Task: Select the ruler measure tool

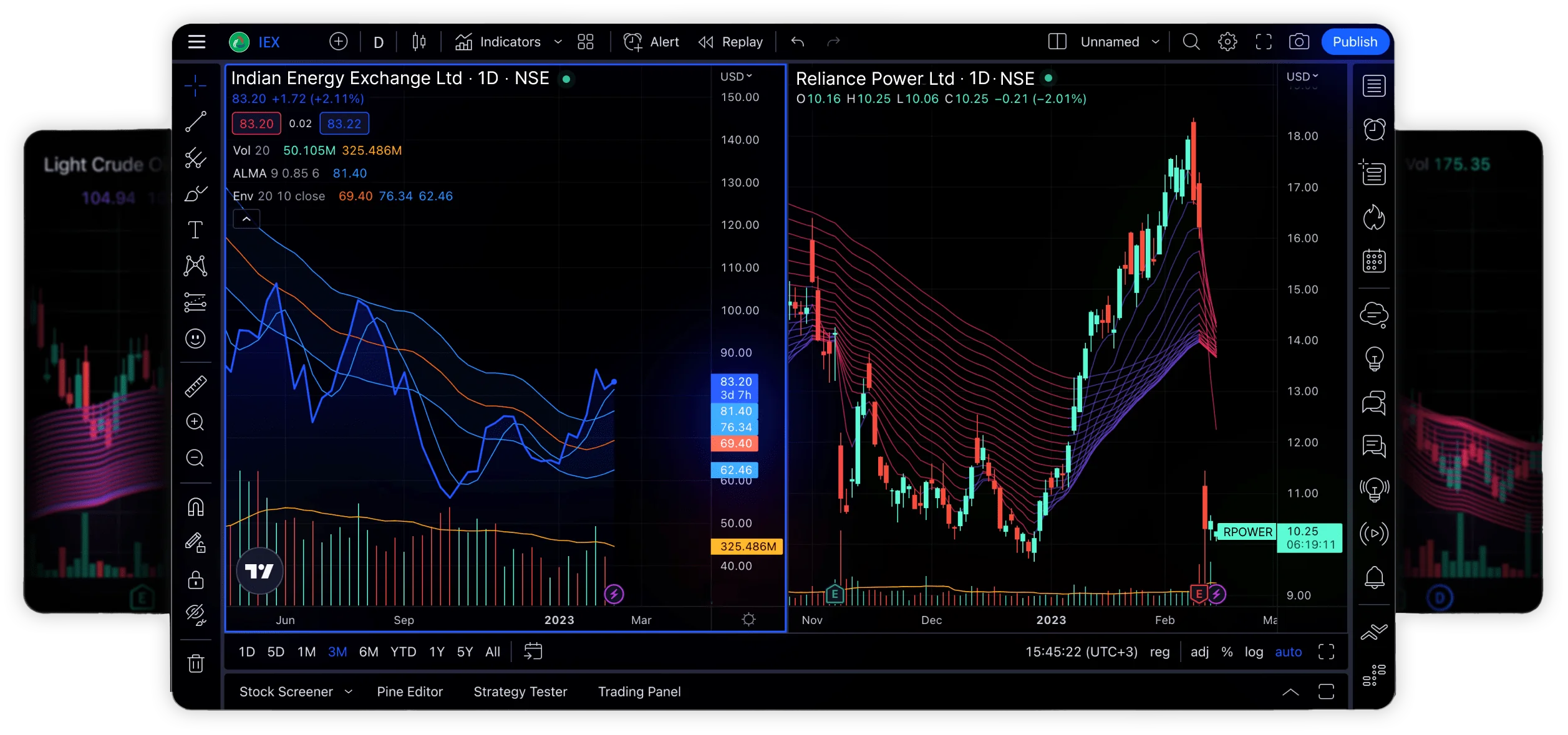Action: (x=195, y=387)
